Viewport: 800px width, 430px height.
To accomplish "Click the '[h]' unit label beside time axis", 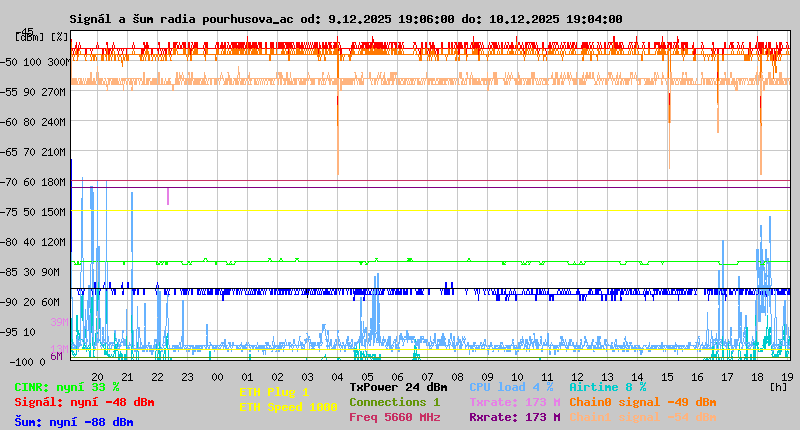I will [778, 385].
